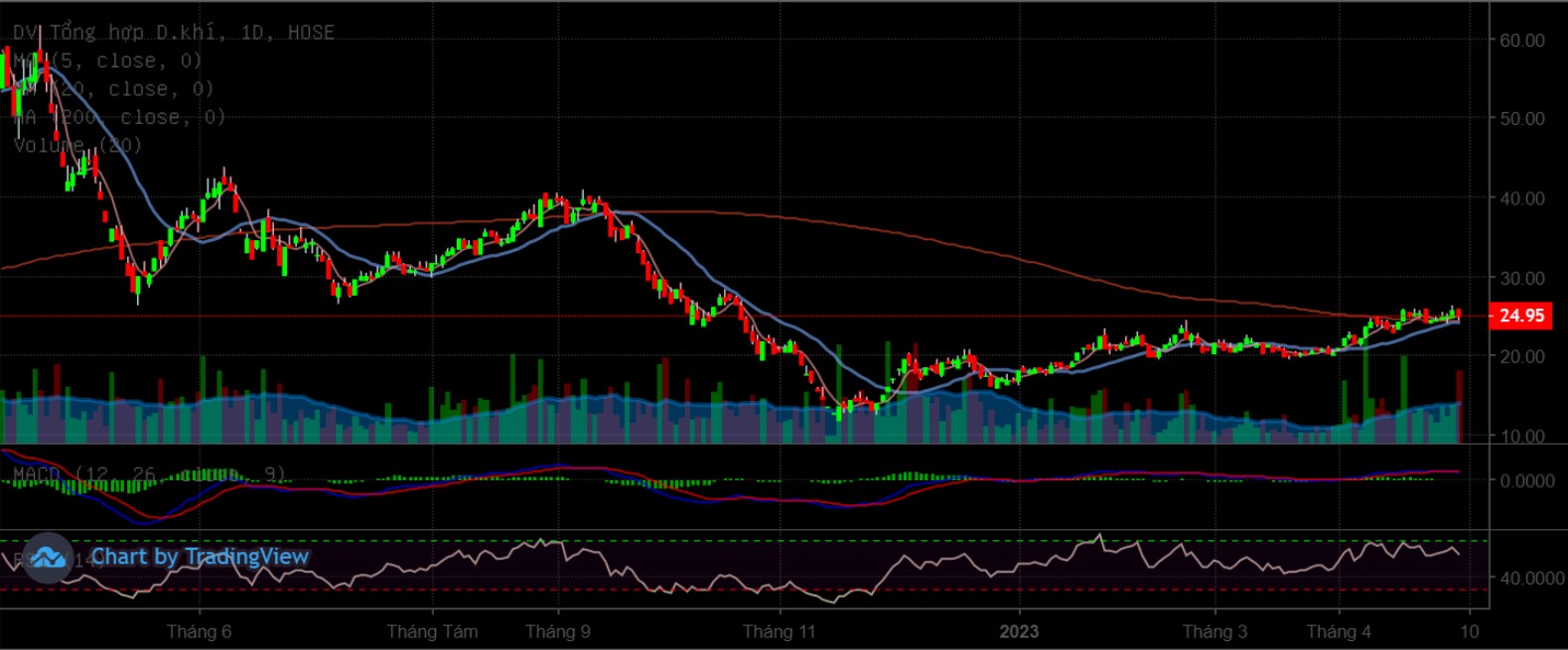Viewport: 1568px width, 650px height.
Task: Click the Tháng 6 label on time axis
Action: [x=199, y=632]
